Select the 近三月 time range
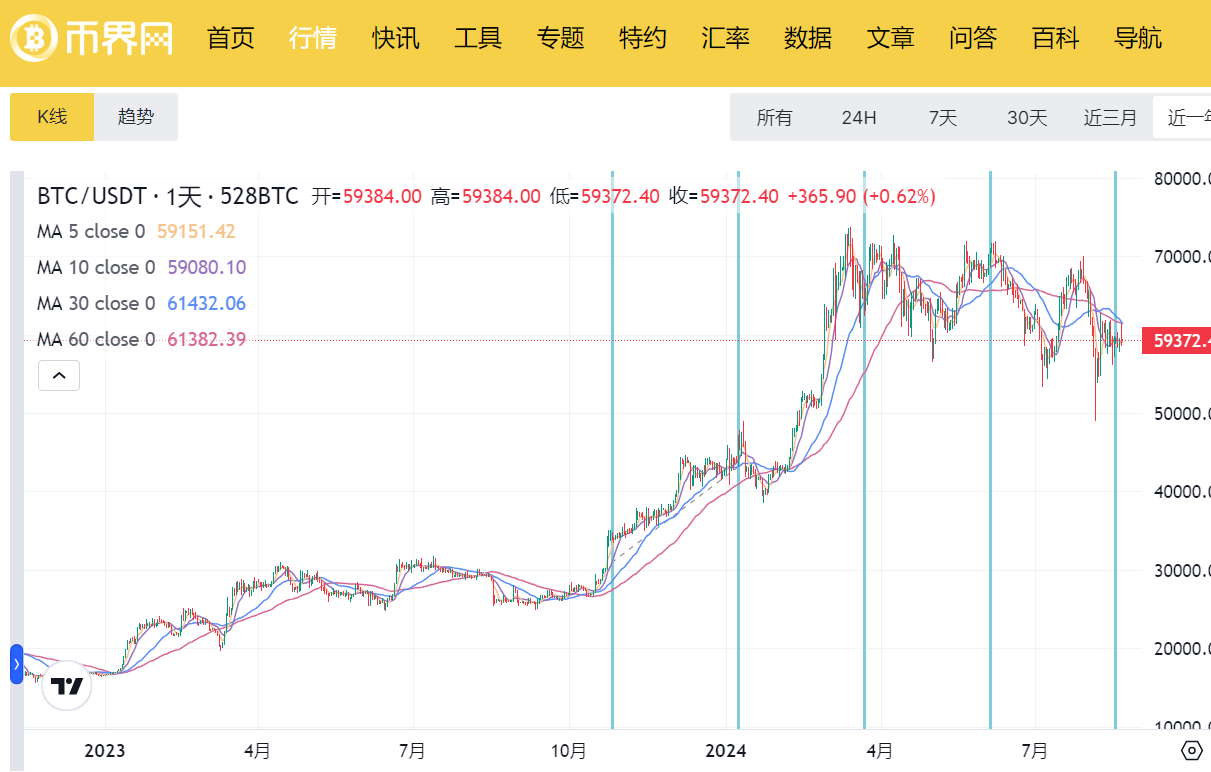This screenshot has height=772, width=1211. click(x=1110, y=117)
